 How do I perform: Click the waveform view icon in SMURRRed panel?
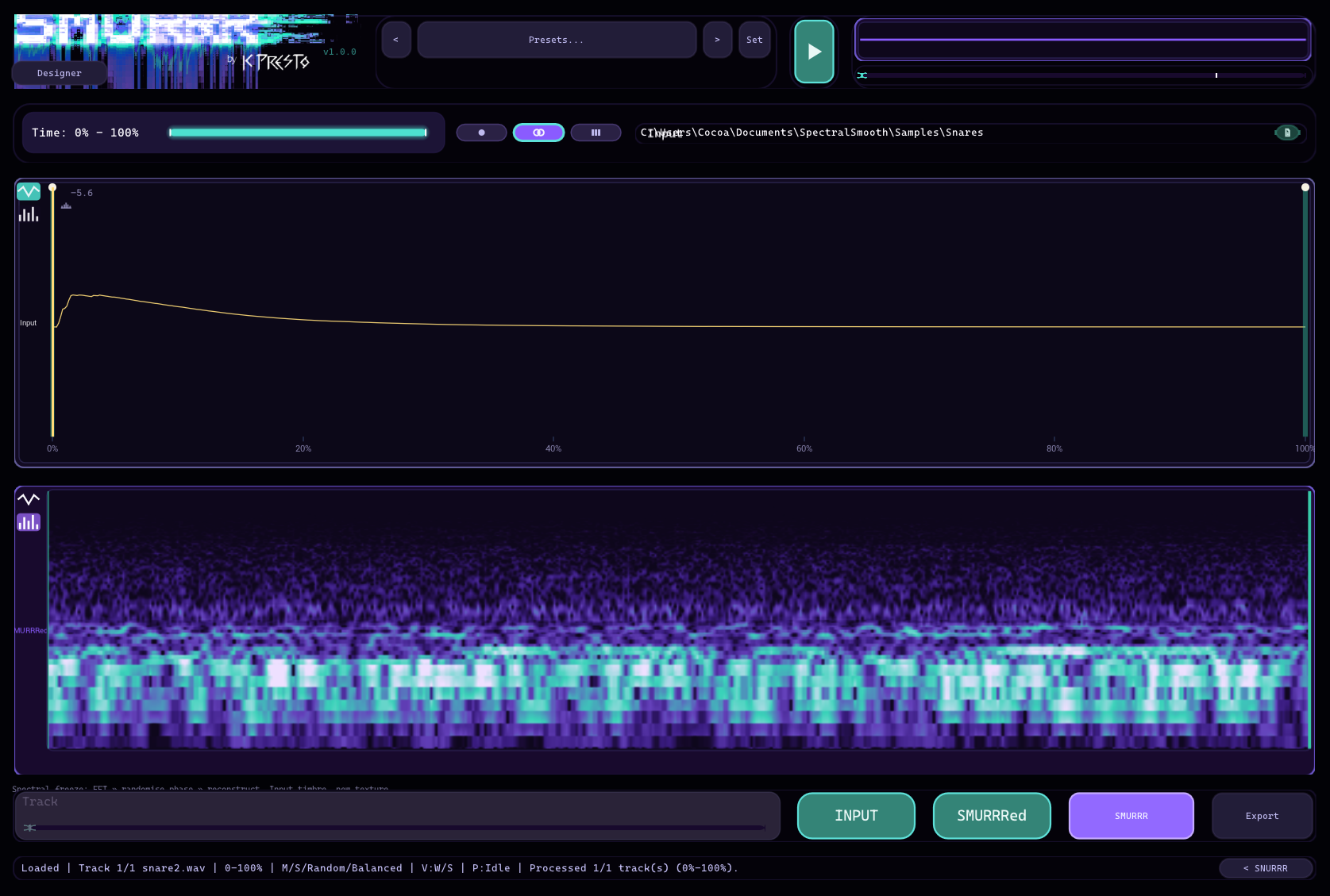pyautogui.click(x=29, y=499)
